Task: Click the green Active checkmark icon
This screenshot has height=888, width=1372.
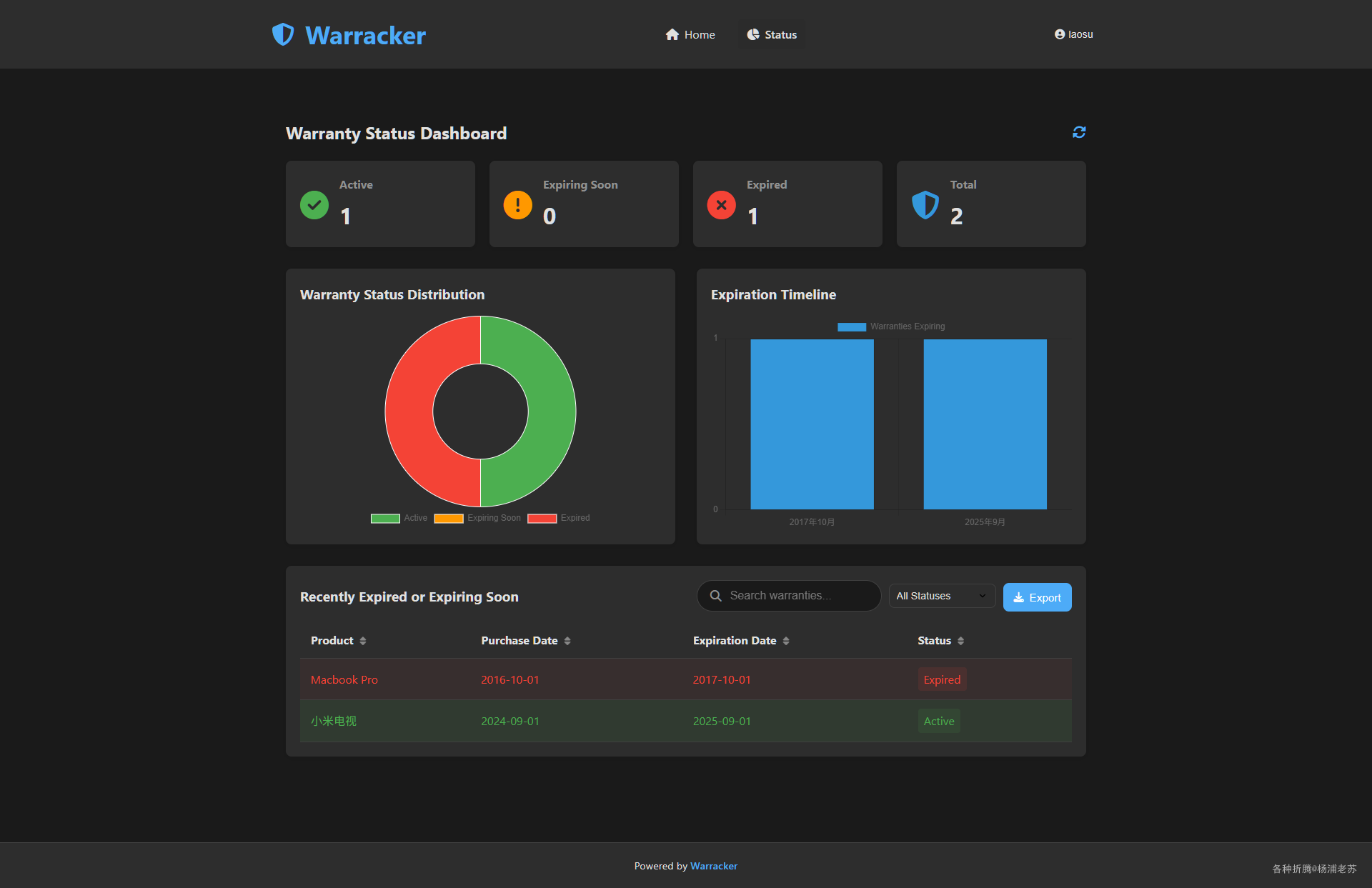Action: tap(314, 205)
